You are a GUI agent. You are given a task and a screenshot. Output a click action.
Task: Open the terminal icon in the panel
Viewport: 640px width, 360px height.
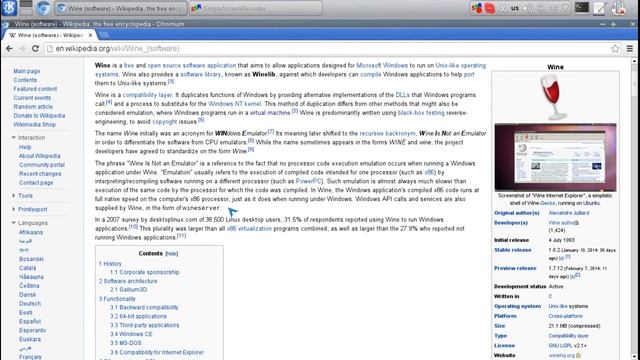[582, 8]
